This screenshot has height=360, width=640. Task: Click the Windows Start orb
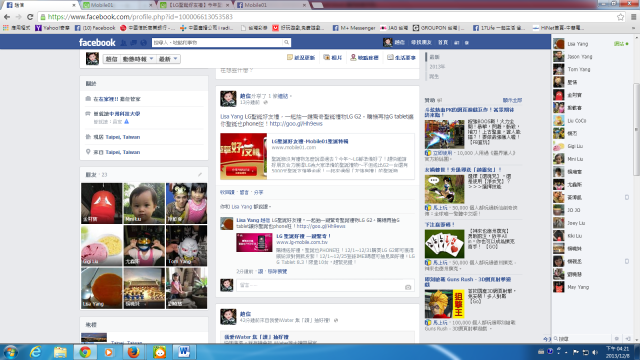(11, 352)
